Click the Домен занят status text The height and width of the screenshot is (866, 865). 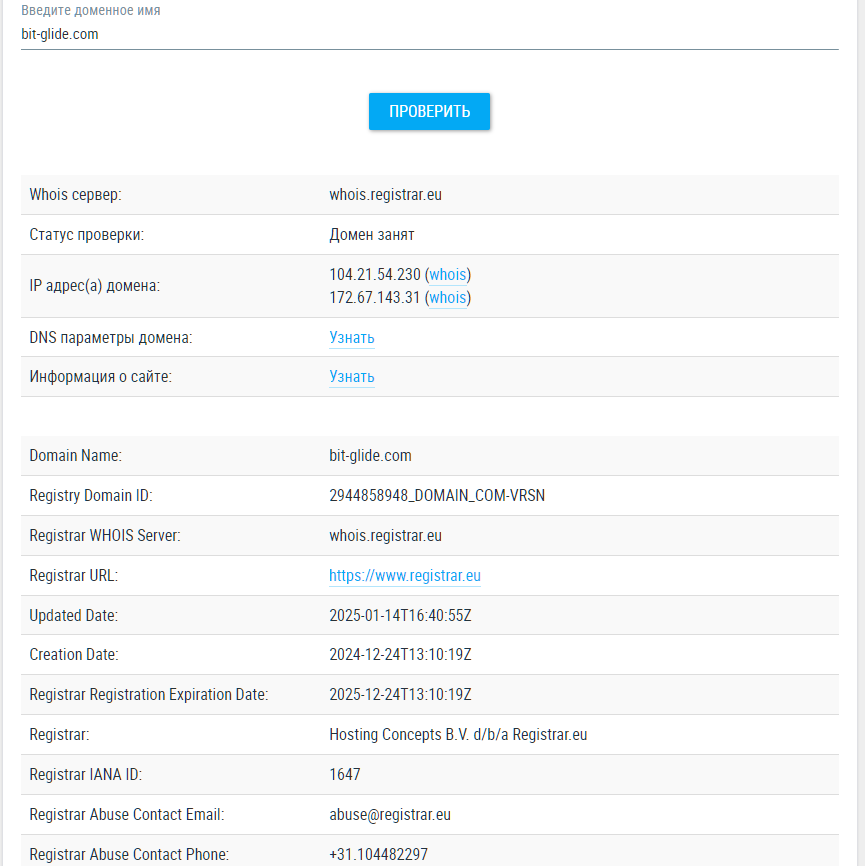[372, 235]
